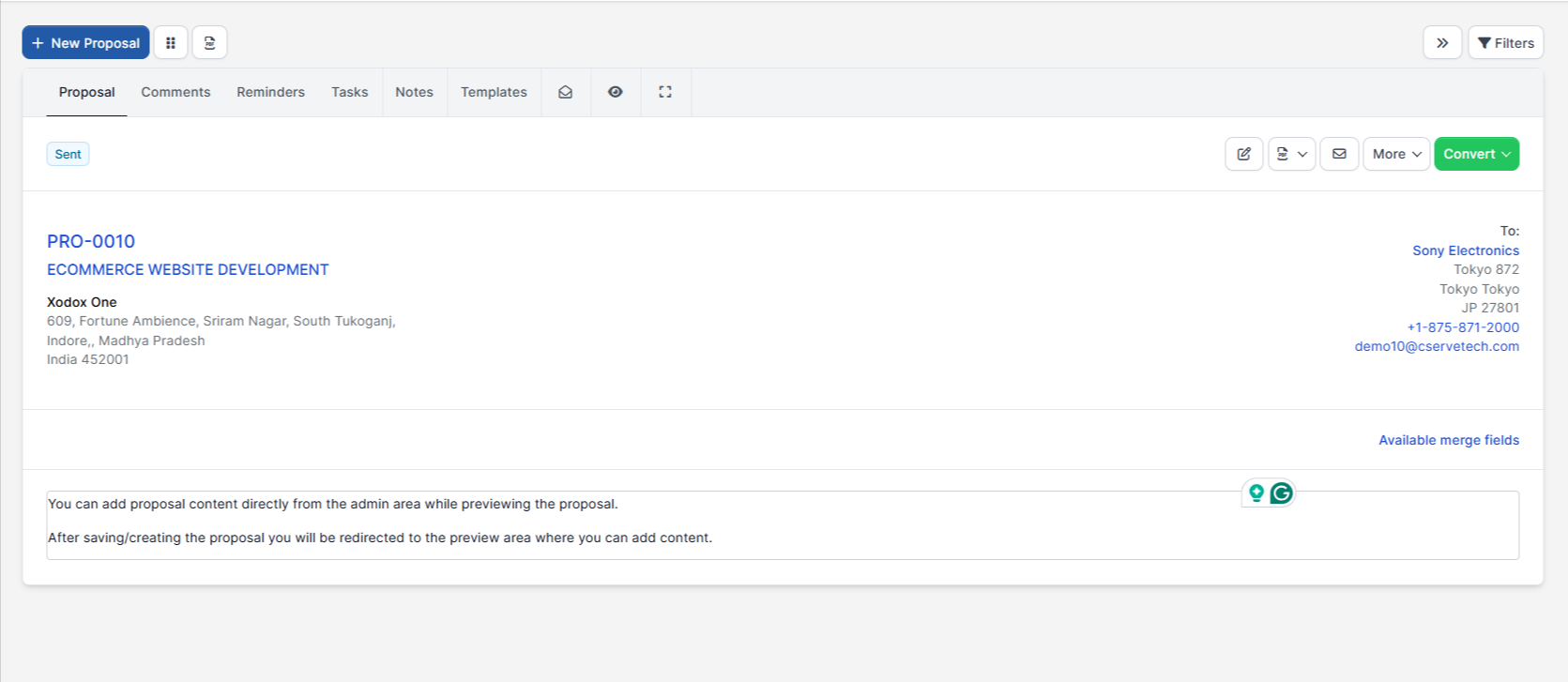The width and height of the screenshot is (1568, 682).
Task: Expand the green Convert dropdown
Action: 1476,154
